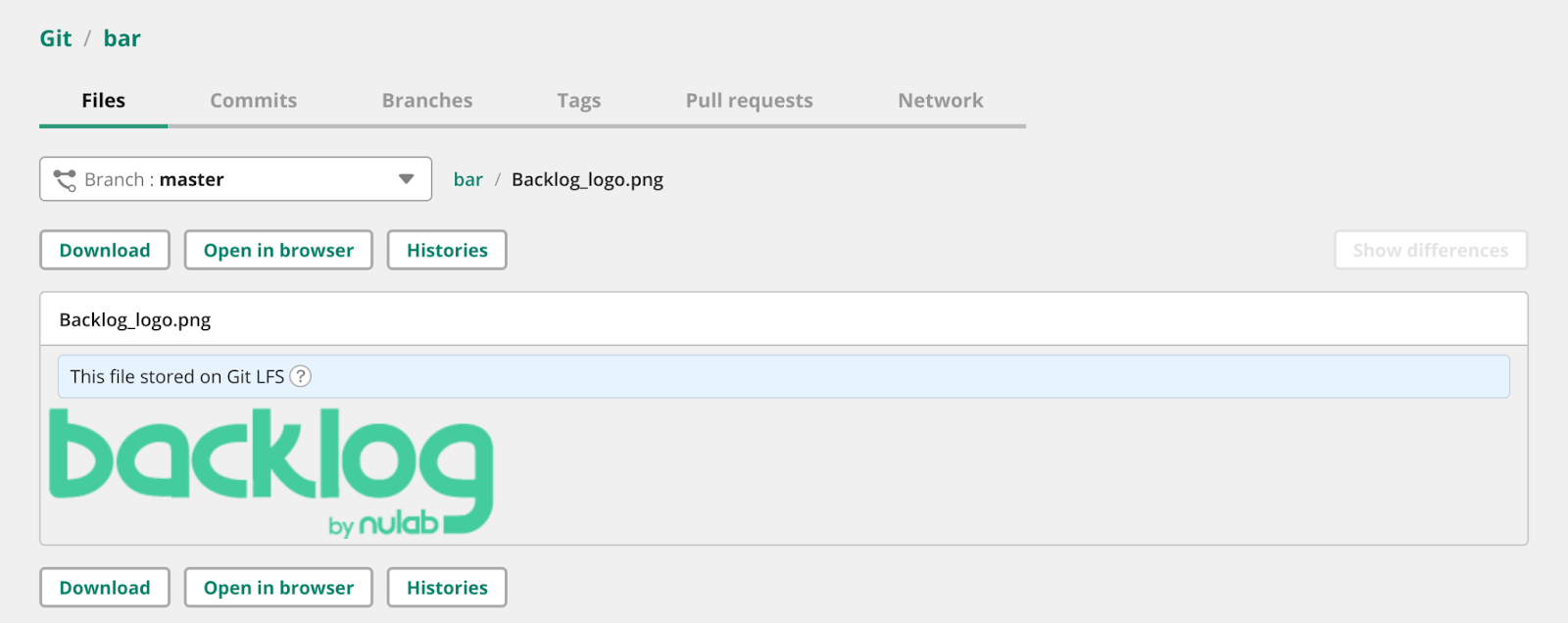The image size is (1568, 623).
Task: Select the Files tab
Action: point(103,101)
